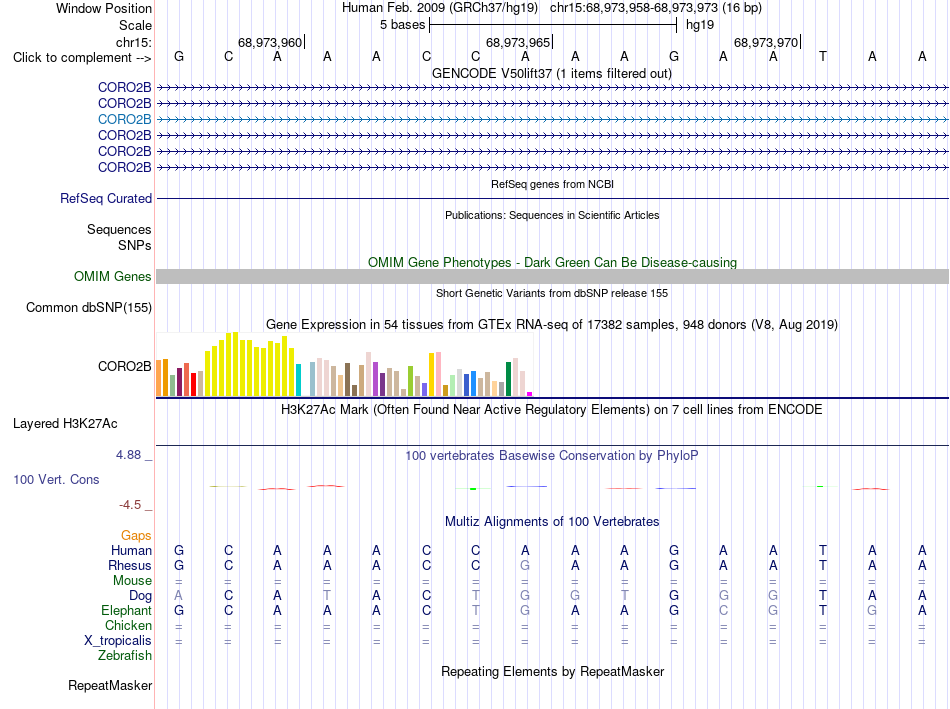
Task: Click the Window Position label
Action: point(104,8)
